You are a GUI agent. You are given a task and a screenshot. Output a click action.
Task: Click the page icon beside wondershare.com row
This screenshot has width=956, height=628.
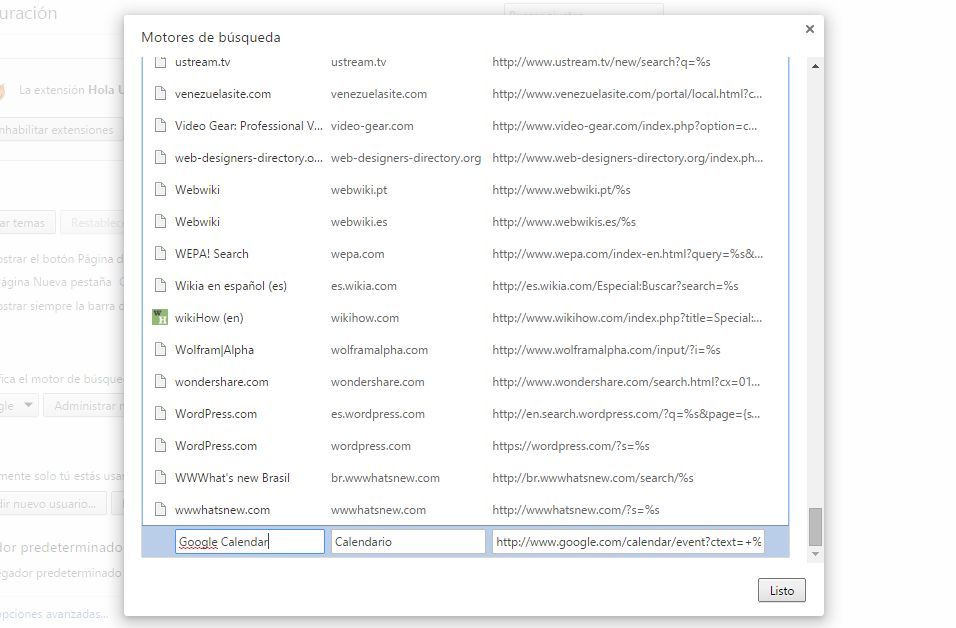pyautogui.click(x=160, y=382)
